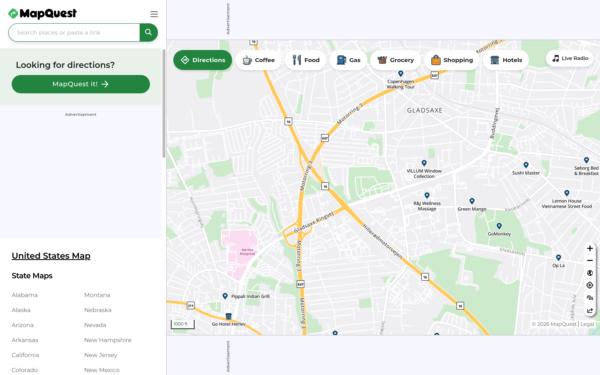The image size is (600, 375).
Task: Select the Lemon House Vietnamese Street Food pin
Action: (567, 193)
